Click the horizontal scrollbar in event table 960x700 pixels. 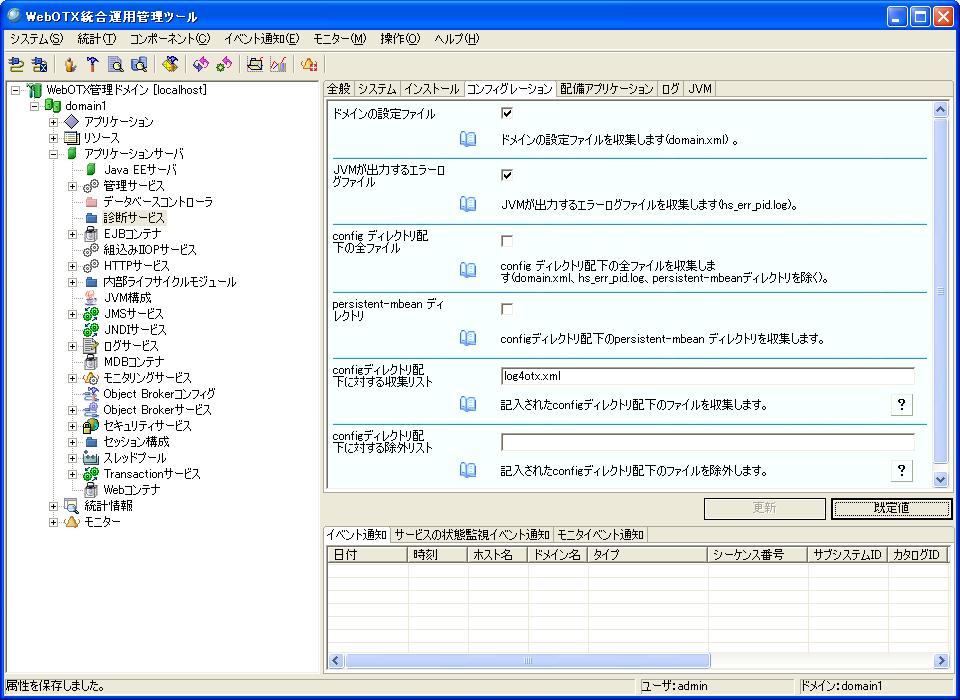click(x=528, y=661)
